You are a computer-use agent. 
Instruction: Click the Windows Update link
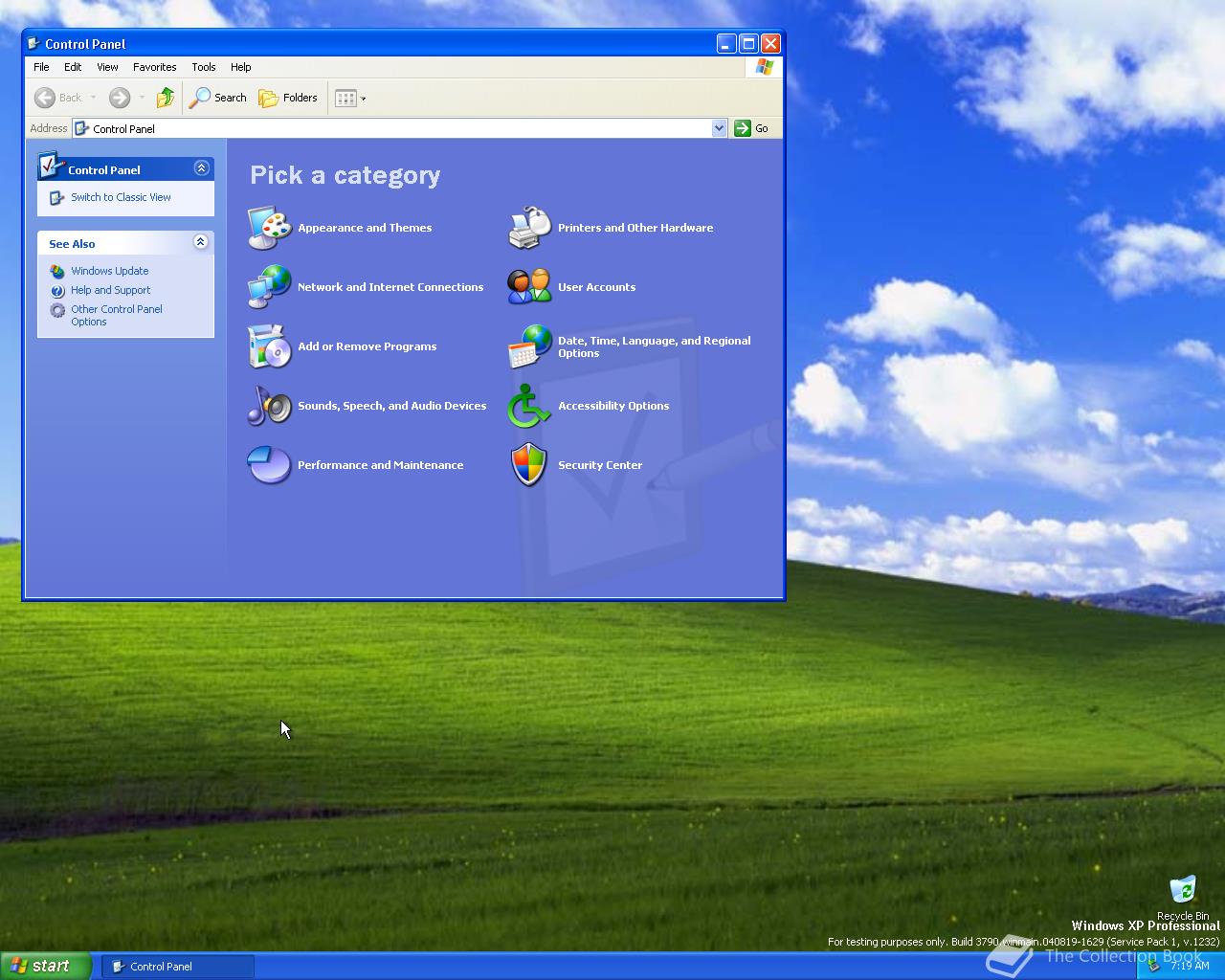(110, 271)
